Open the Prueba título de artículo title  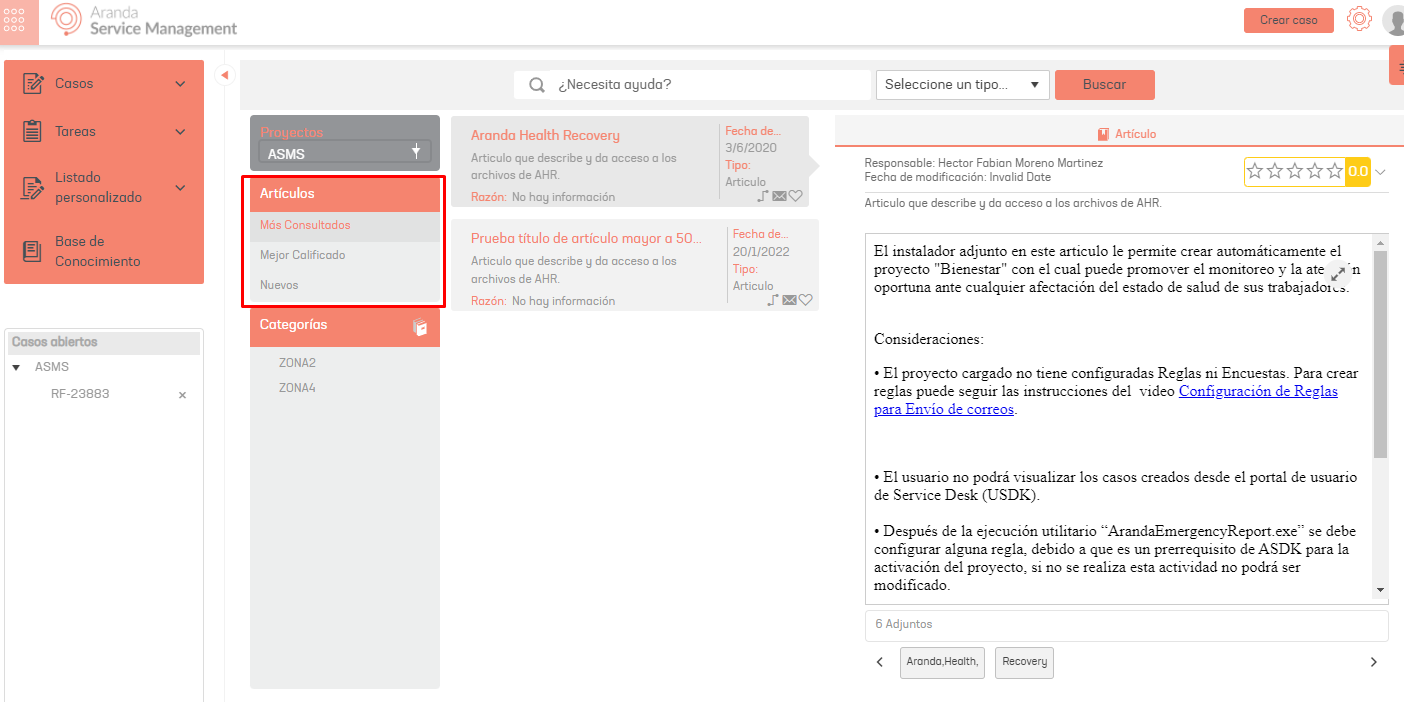586,239
